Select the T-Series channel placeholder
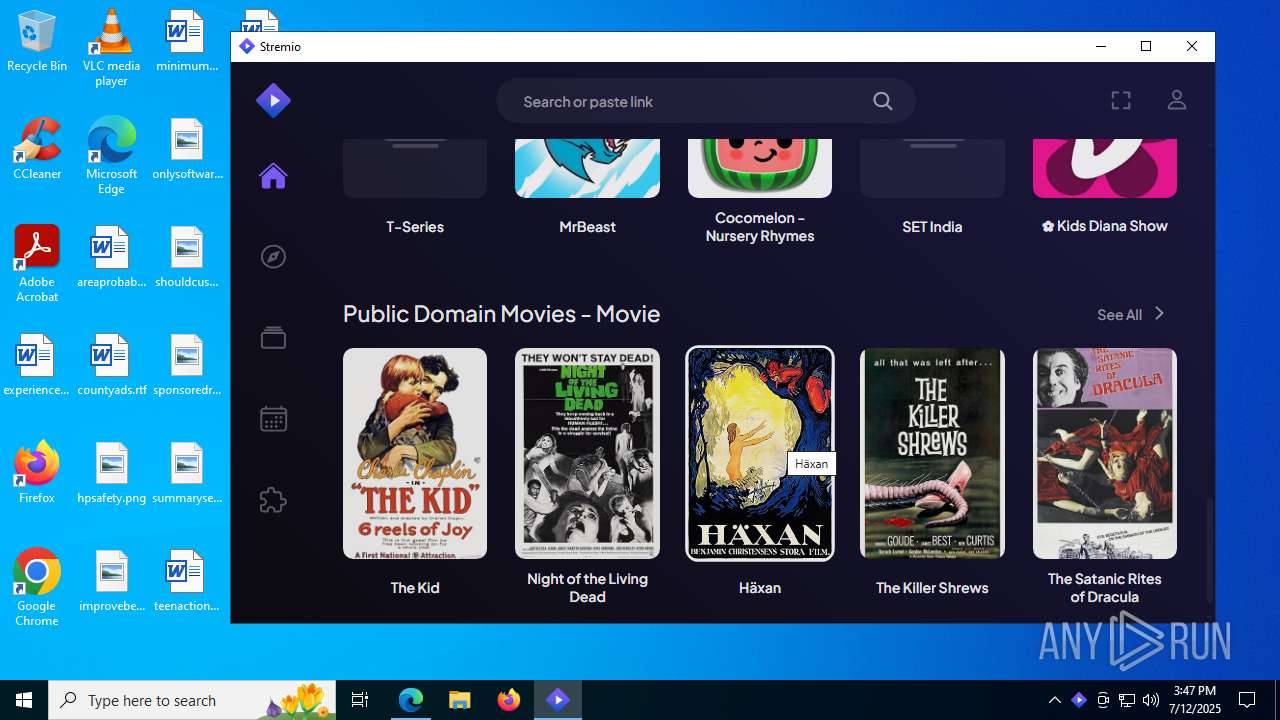The image size is (1280, 720). pyautogui.click(x=415, y=168)
